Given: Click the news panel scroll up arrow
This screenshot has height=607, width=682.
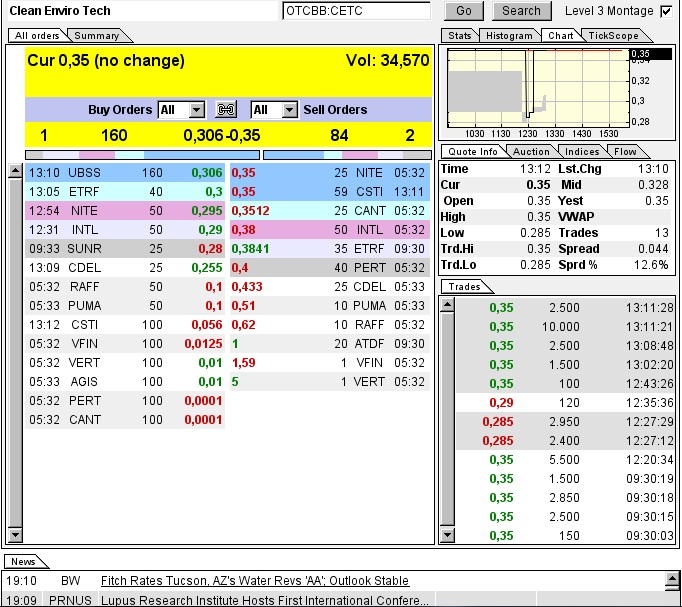Looking at the screenshot, I should tap(673, 577).
